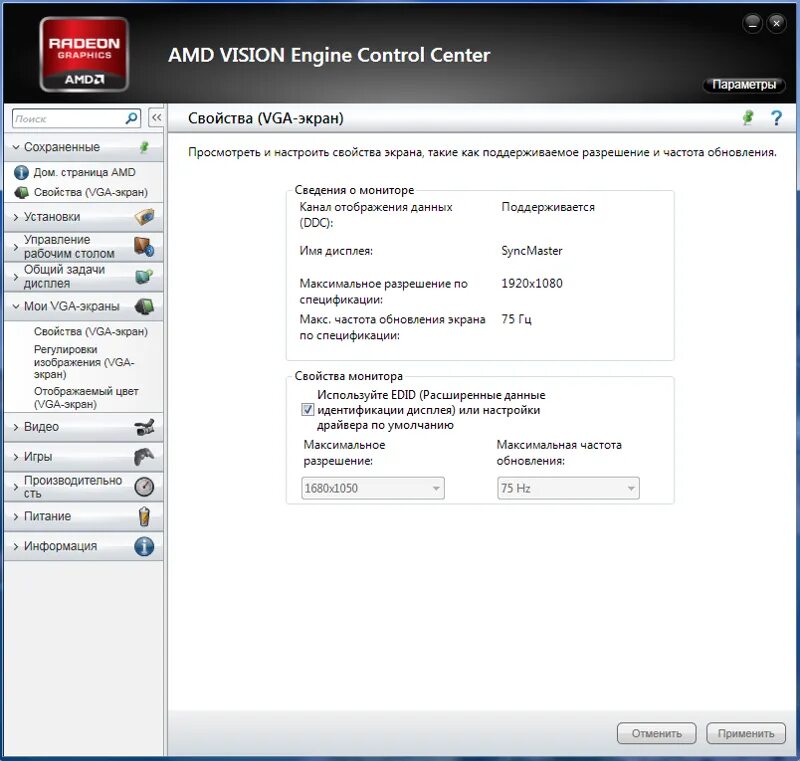The width and height of the screenshot is (800, 761).
Task: Click the monitor icon beside saved Свойства (VGA-экран)
Action: coord(21,192)
